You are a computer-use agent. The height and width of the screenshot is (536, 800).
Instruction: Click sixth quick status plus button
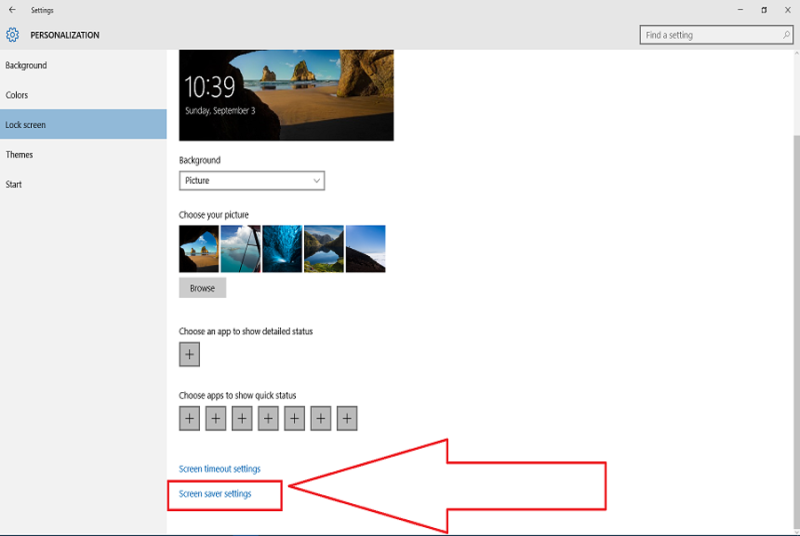pos(321,419)
